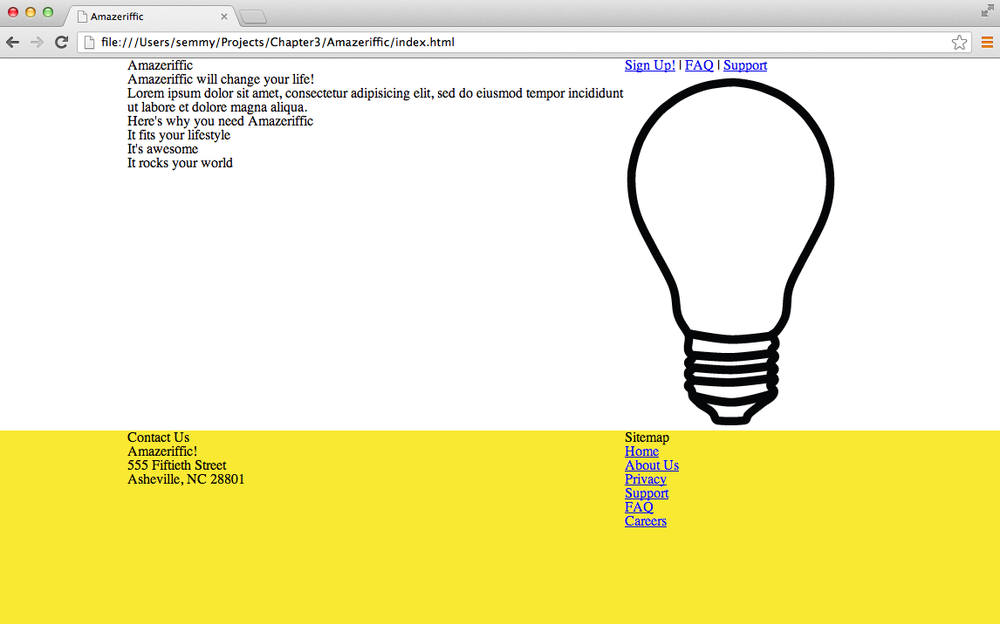The height and width of the screenshot is (624, 1000).
Task: Select the Amazeriffic browser tab
Action: [151, 16]
